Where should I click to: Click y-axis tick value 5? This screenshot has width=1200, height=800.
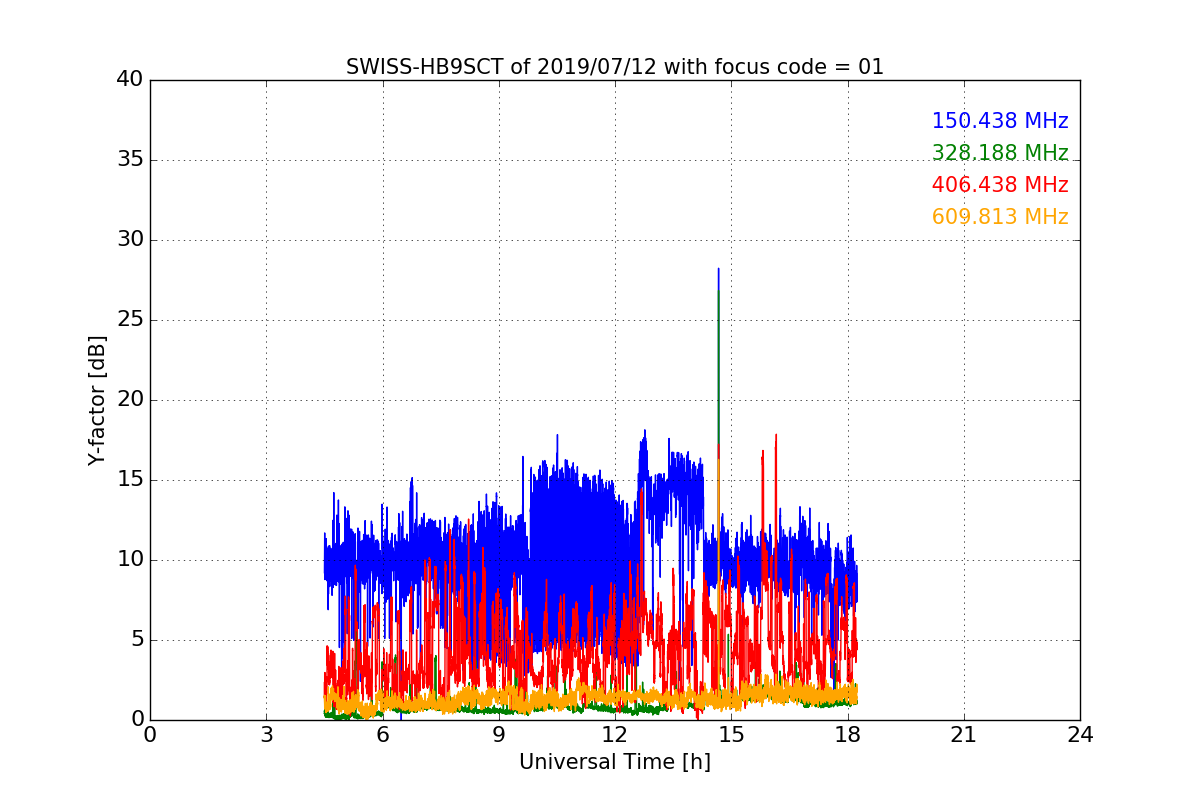click(x=137, y=640)
